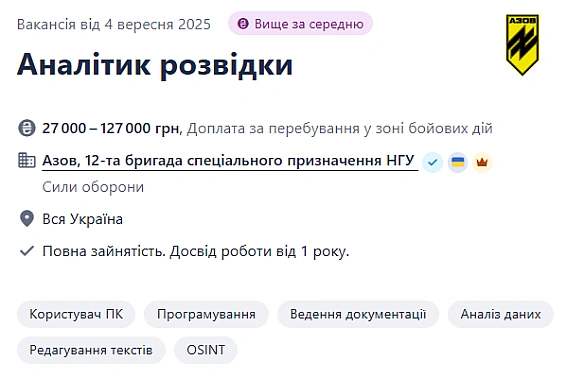Image resolution: width=584 pixels, height=378 pixels.
Task: Open the Азов, 12-та бригада company link
Action: (x=228, y=161)
